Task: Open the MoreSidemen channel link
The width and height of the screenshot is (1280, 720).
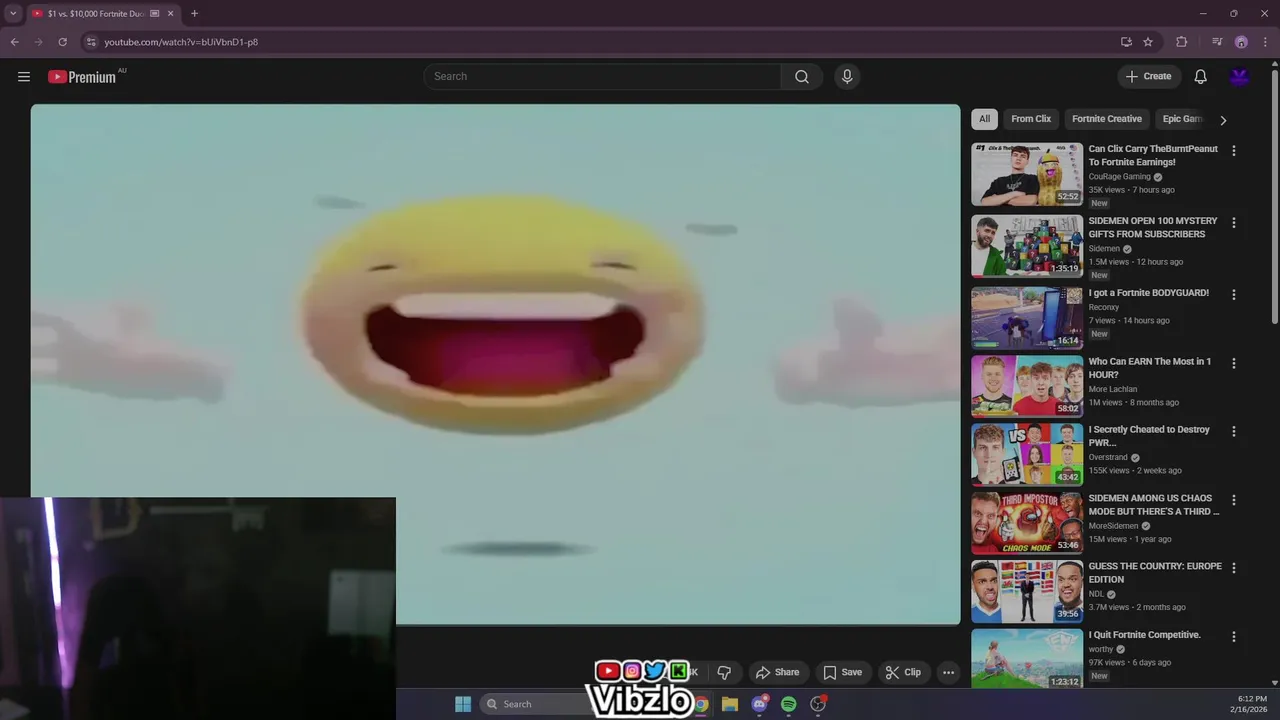Action: (1113, 526)
